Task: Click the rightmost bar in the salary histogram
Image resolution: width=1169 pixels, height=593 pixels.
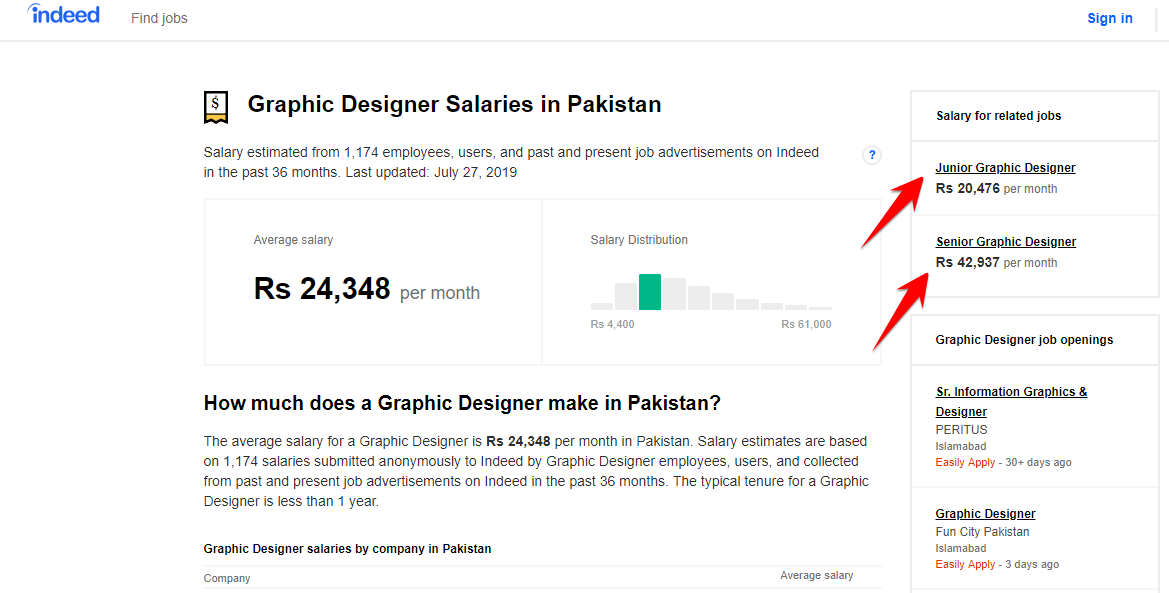Action: 820,308
